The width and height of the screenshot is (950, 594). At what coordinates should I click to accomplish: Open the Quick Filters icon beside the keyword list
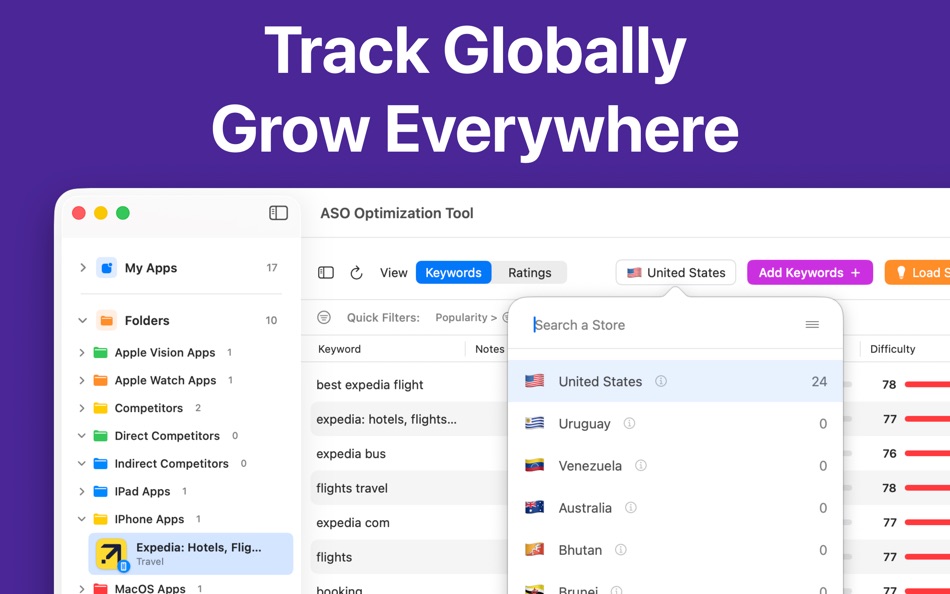pos(324,317)
